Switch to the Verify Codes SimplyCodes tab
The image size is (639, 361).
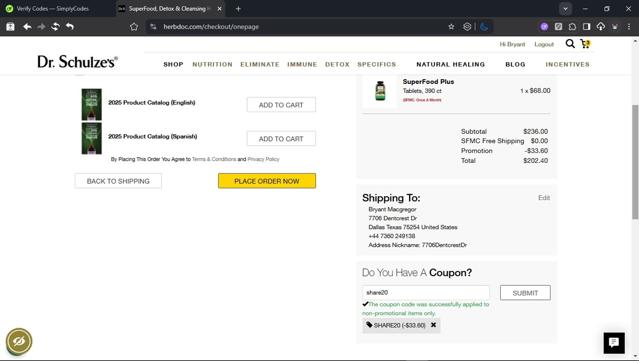coord(52,9)
